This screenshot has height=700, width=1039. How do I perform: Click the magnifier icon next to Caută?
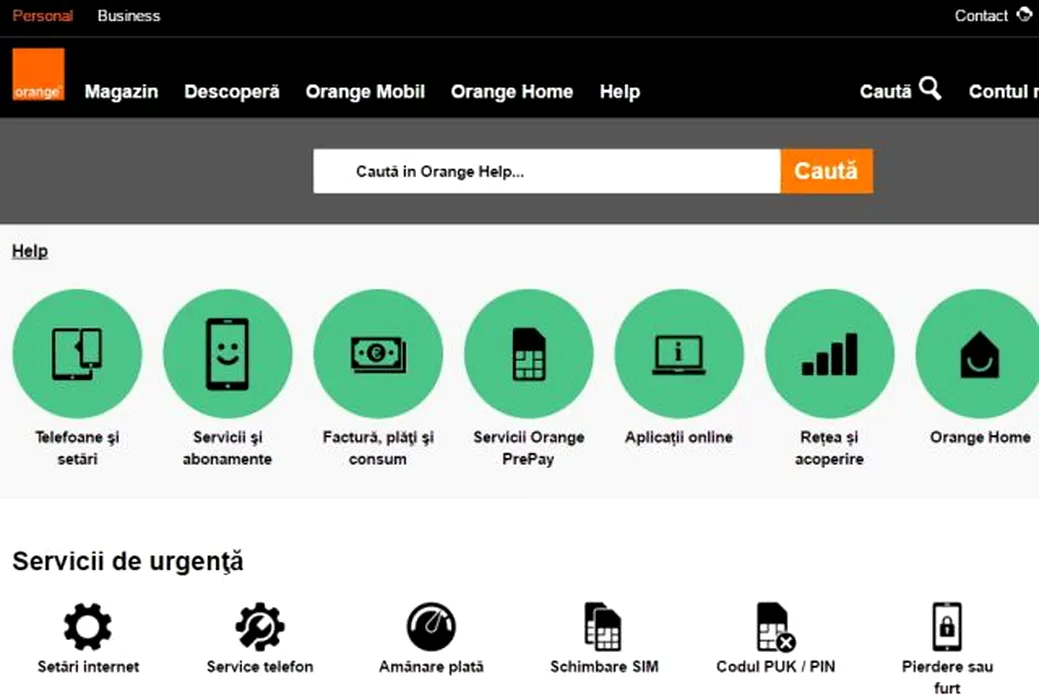pos(930,88)
